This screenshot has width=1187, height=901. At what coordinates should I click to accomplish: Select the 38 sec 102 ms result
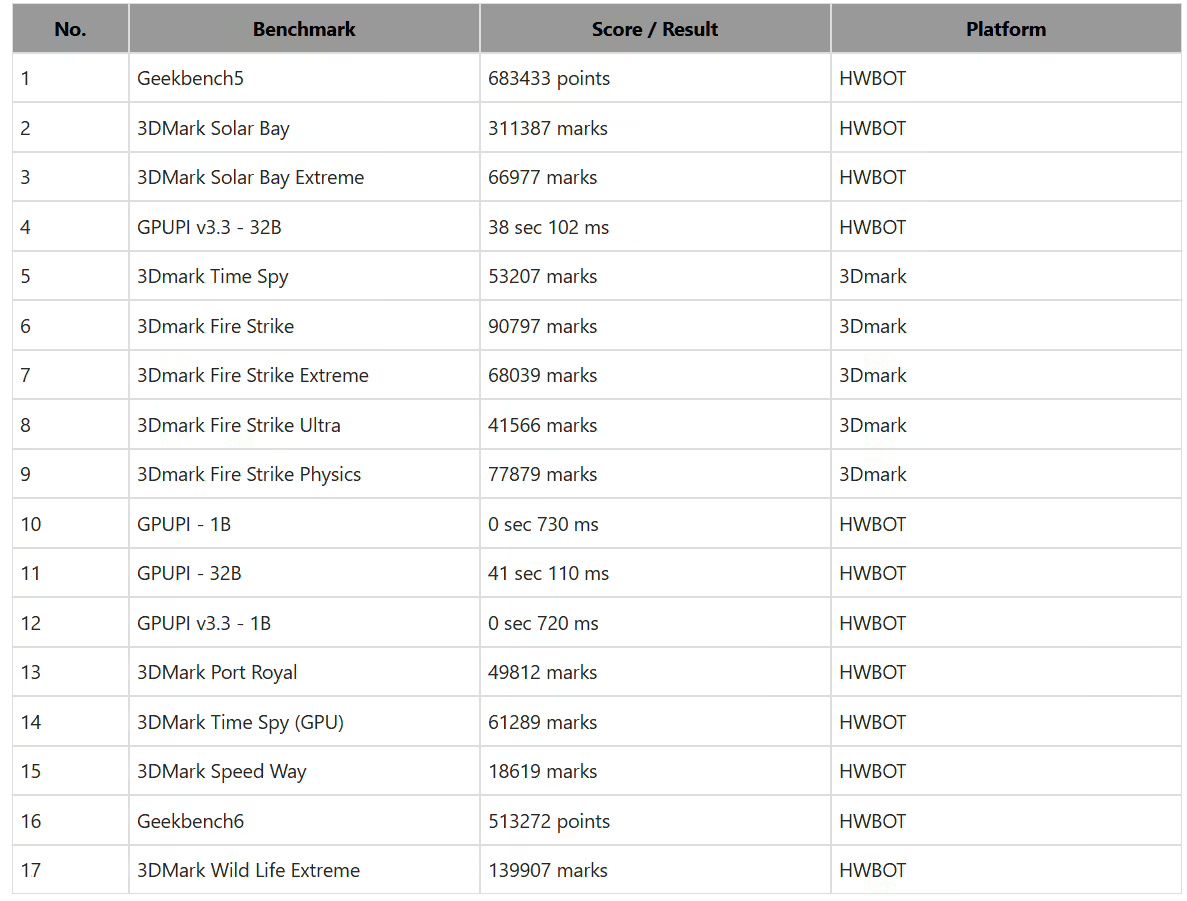(548, 228)
